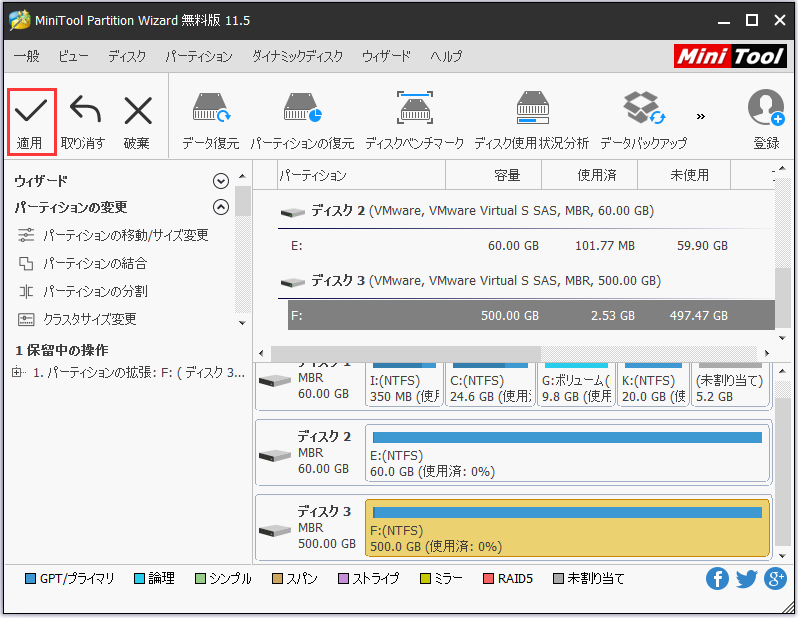Click partition list scroll left arrow
This screenshot has height=618, width=798.
click(262, 353)
